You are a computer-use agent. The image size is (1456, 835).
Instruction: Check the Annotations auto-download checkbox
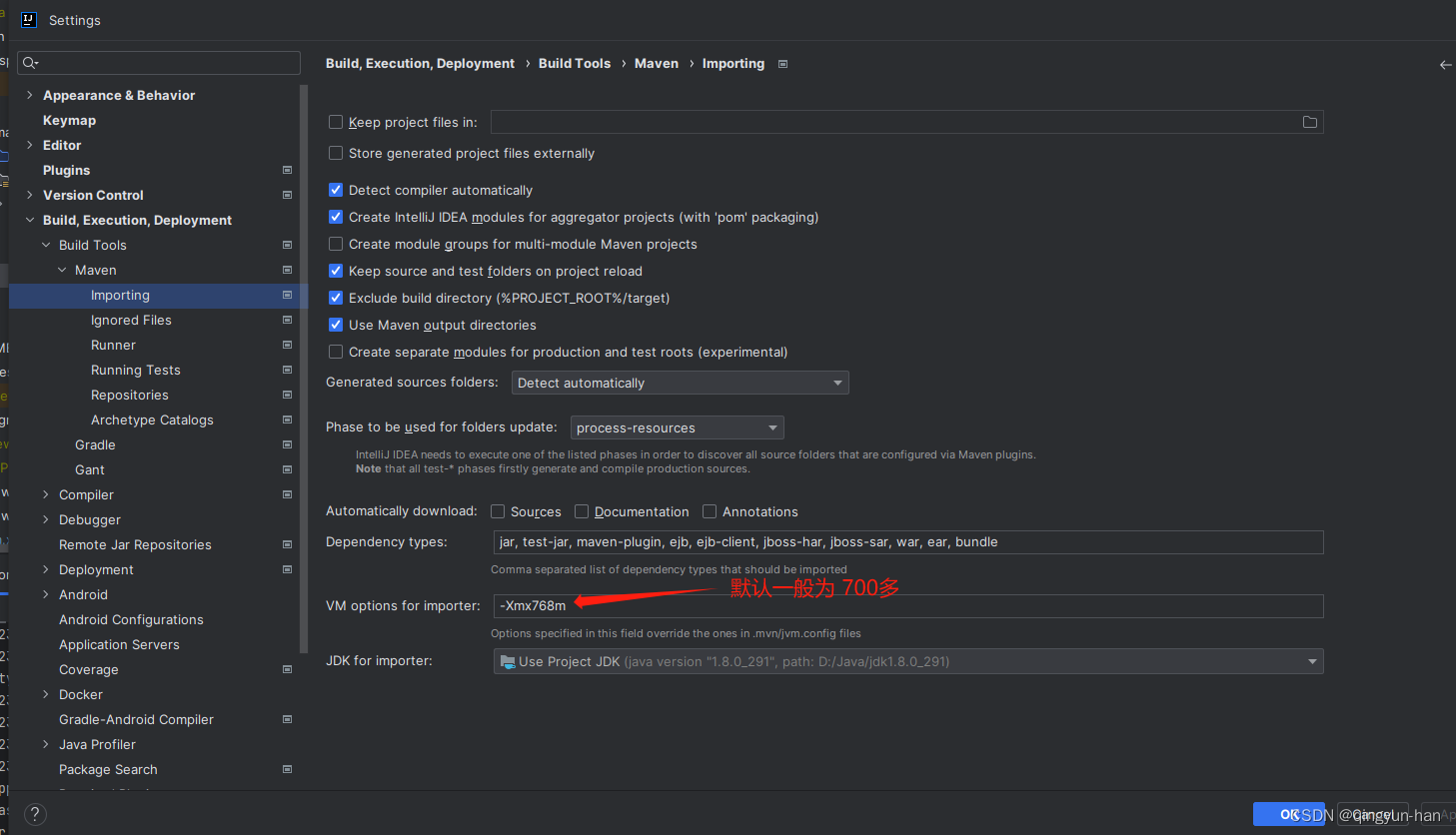point(710,511)
